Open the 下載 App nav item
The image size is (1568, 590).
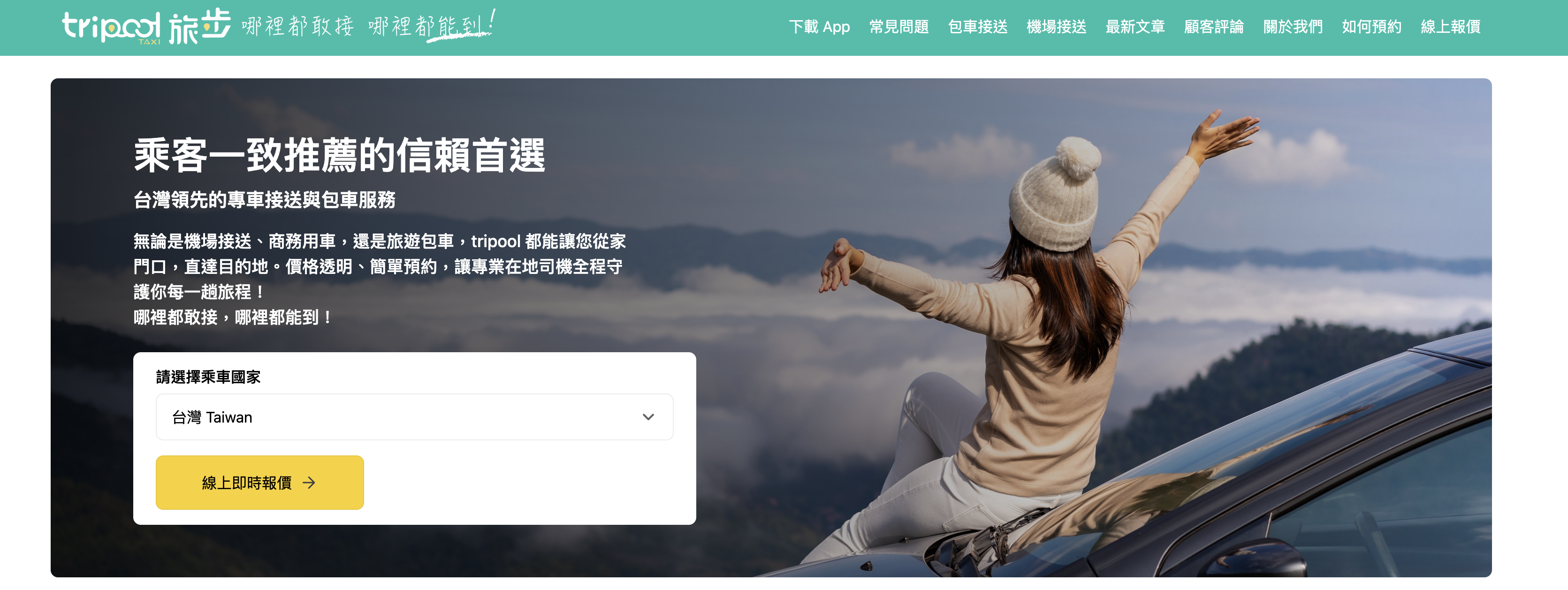tap(819, 27)
